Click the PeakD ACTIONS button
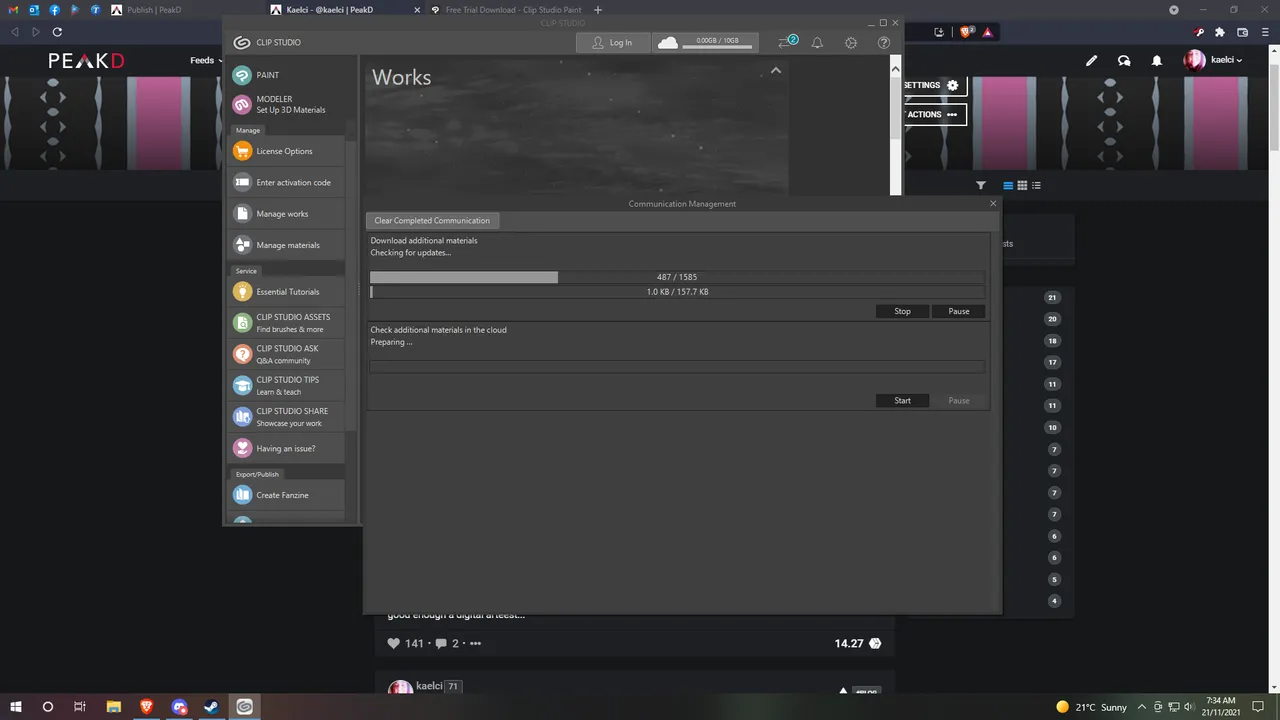 [934, 114]
